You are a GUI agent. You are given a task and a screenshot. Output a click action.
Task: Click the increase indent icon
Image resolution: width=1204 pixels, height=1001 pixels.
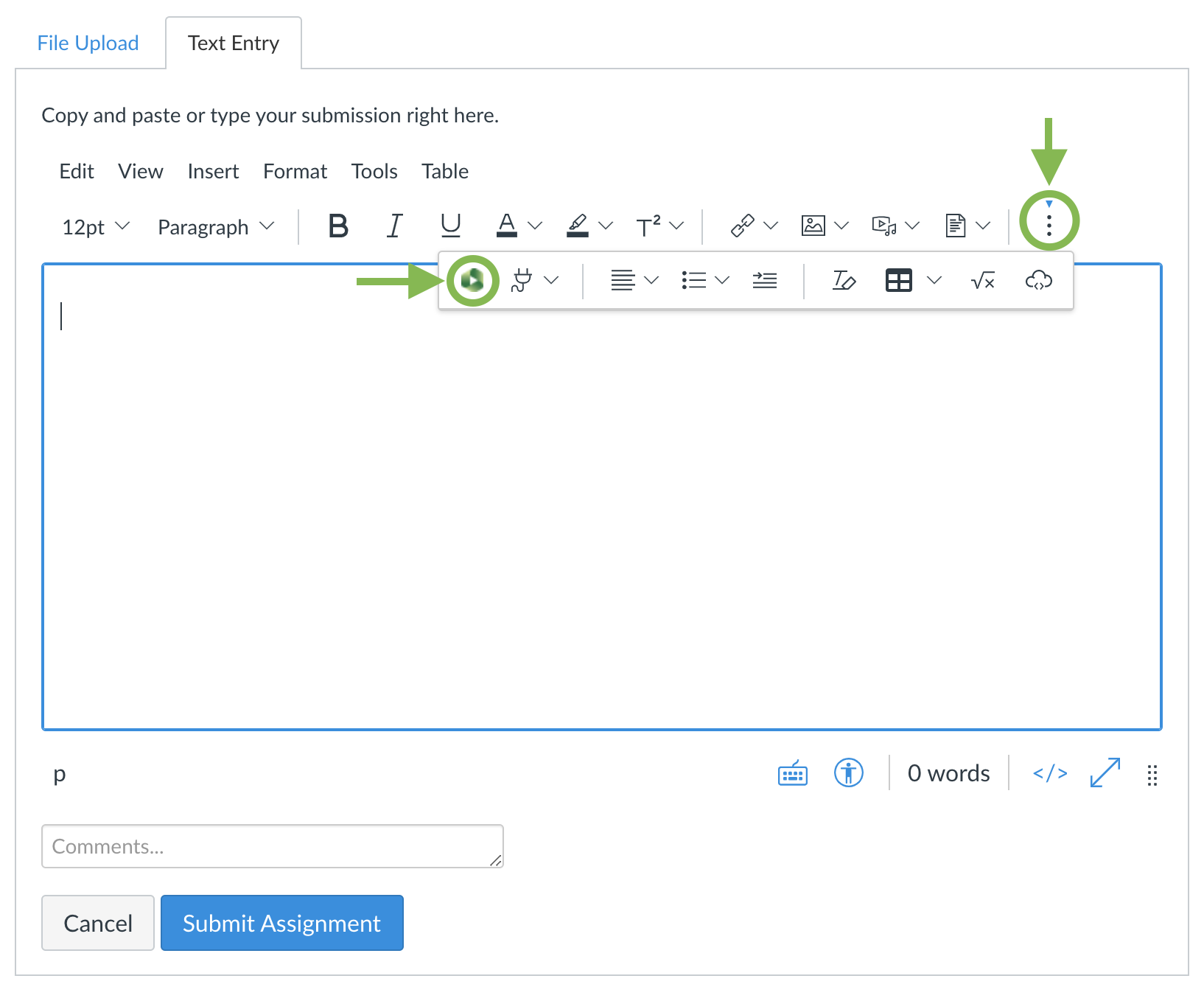click(764, 280)
